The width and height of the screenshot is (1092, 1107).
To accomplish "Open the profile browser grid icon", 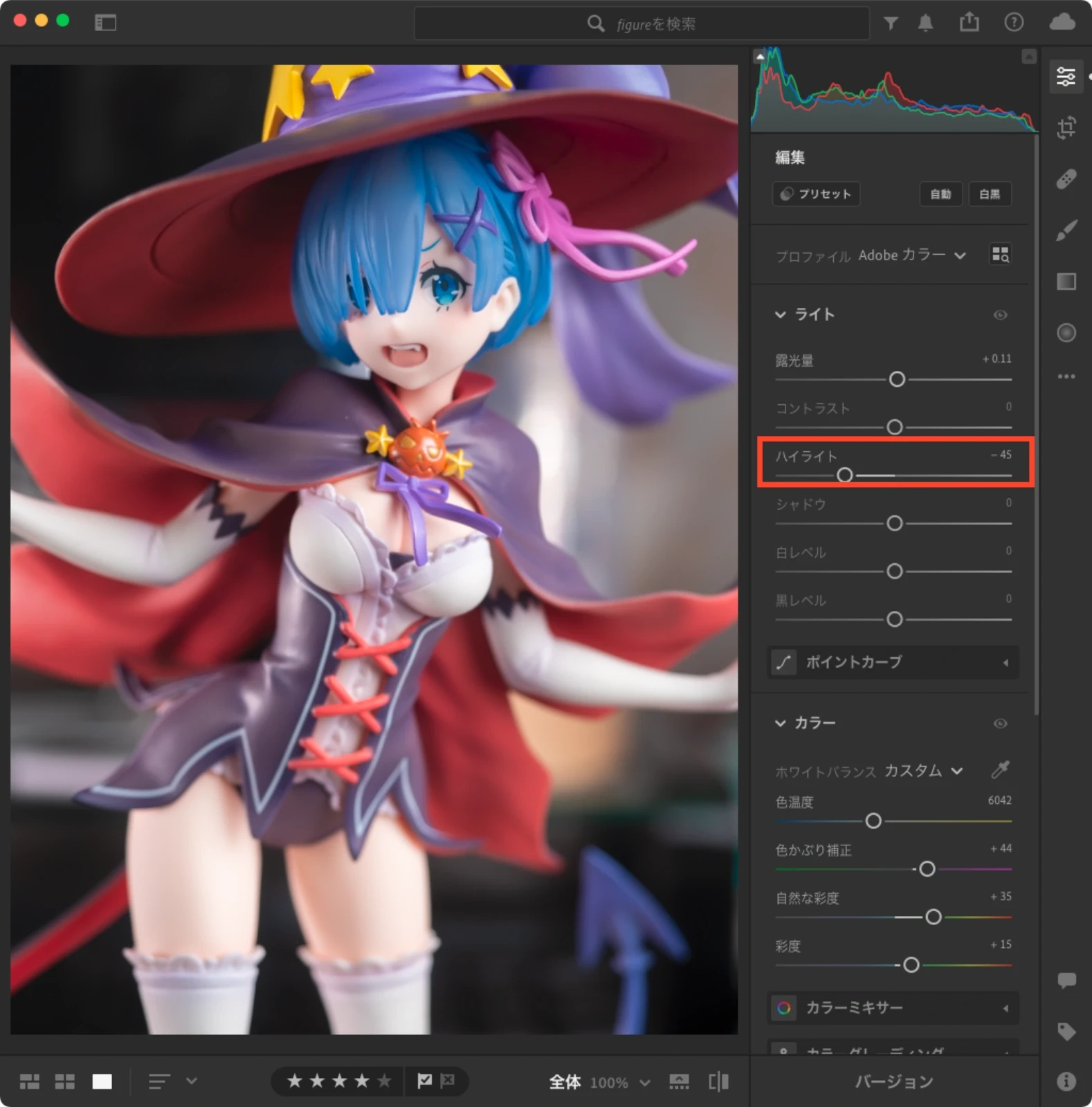I will click(1000, 255).
